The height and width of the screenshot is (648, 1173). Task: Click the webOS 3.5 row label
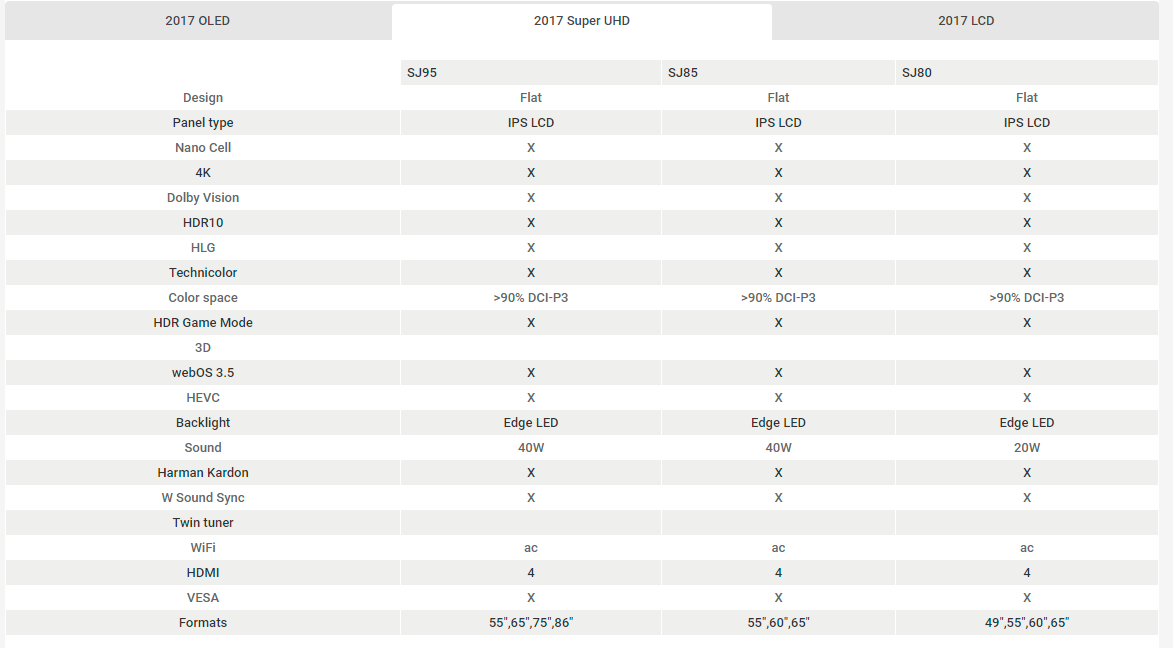pos(203,373)
